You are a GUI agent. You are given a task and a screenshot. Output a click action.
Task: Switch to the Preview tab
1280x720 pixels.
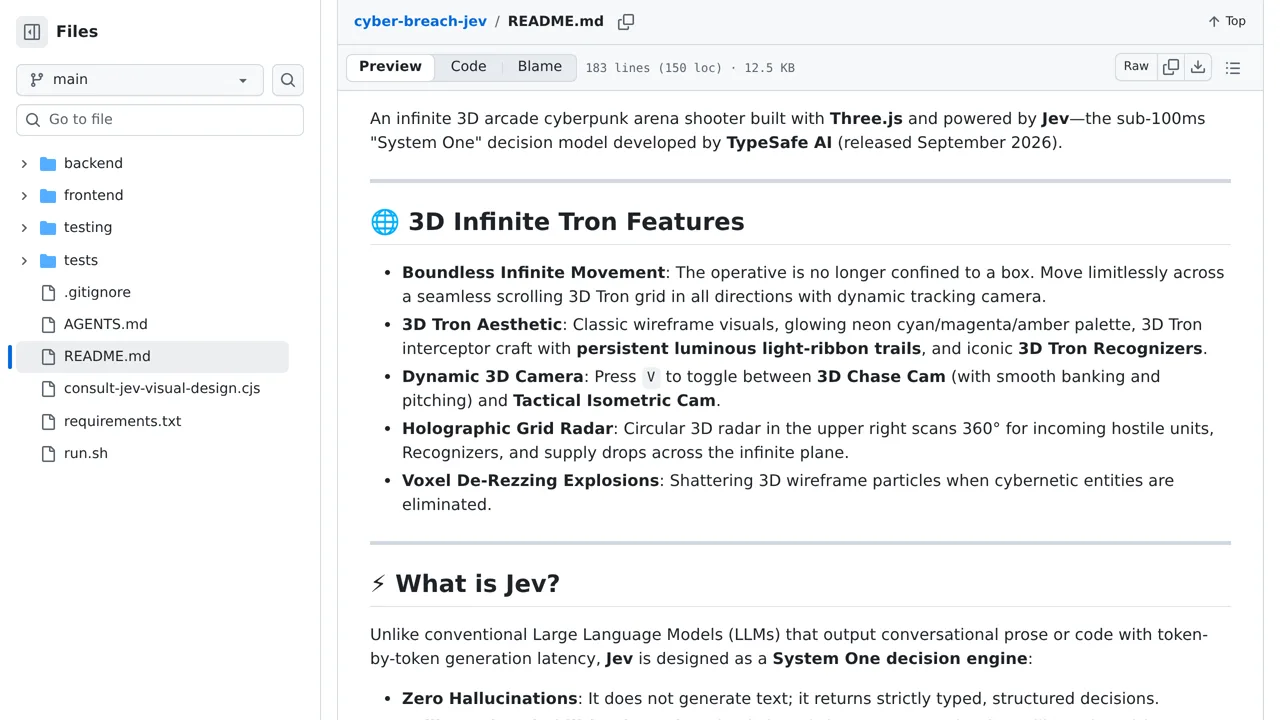390,67
